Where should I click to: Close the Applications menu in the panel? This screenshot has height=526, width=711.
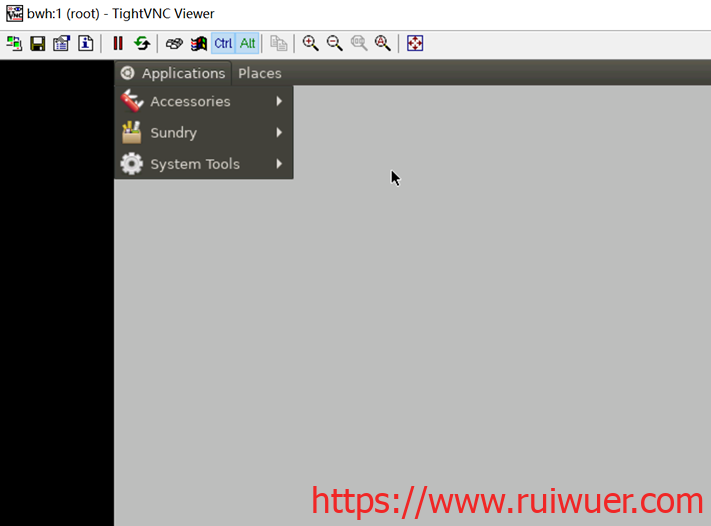click(x=173, y=73)
